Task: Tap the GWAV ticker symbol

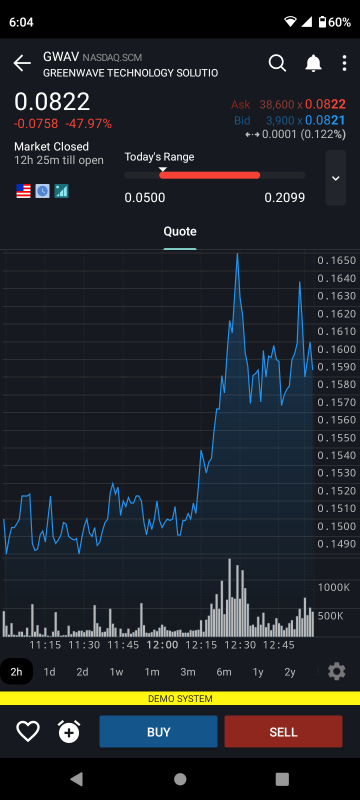Action: coord(61,56)
